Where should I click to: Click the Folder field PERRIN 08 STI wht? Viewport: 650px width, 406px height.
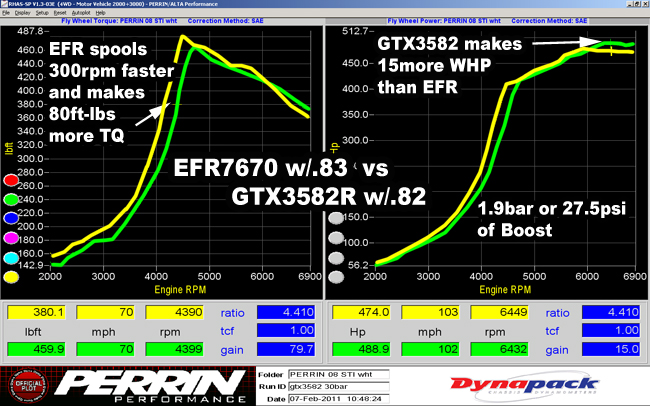coord(339,374)
